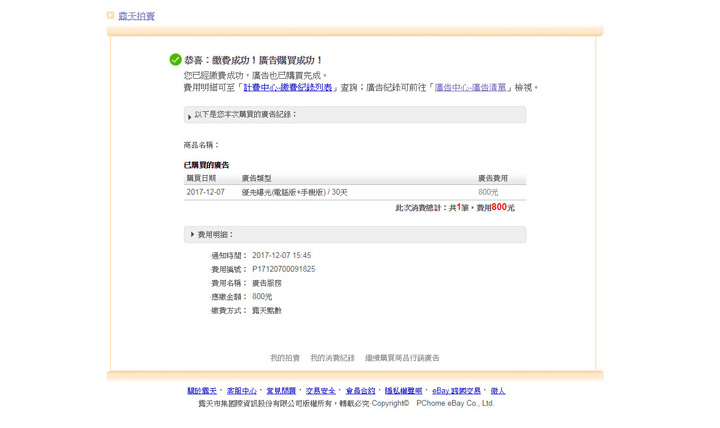The width and height of the screenshot is (720, 428).
Task: Open the 露天拍賣 home link
Action: 136,16
